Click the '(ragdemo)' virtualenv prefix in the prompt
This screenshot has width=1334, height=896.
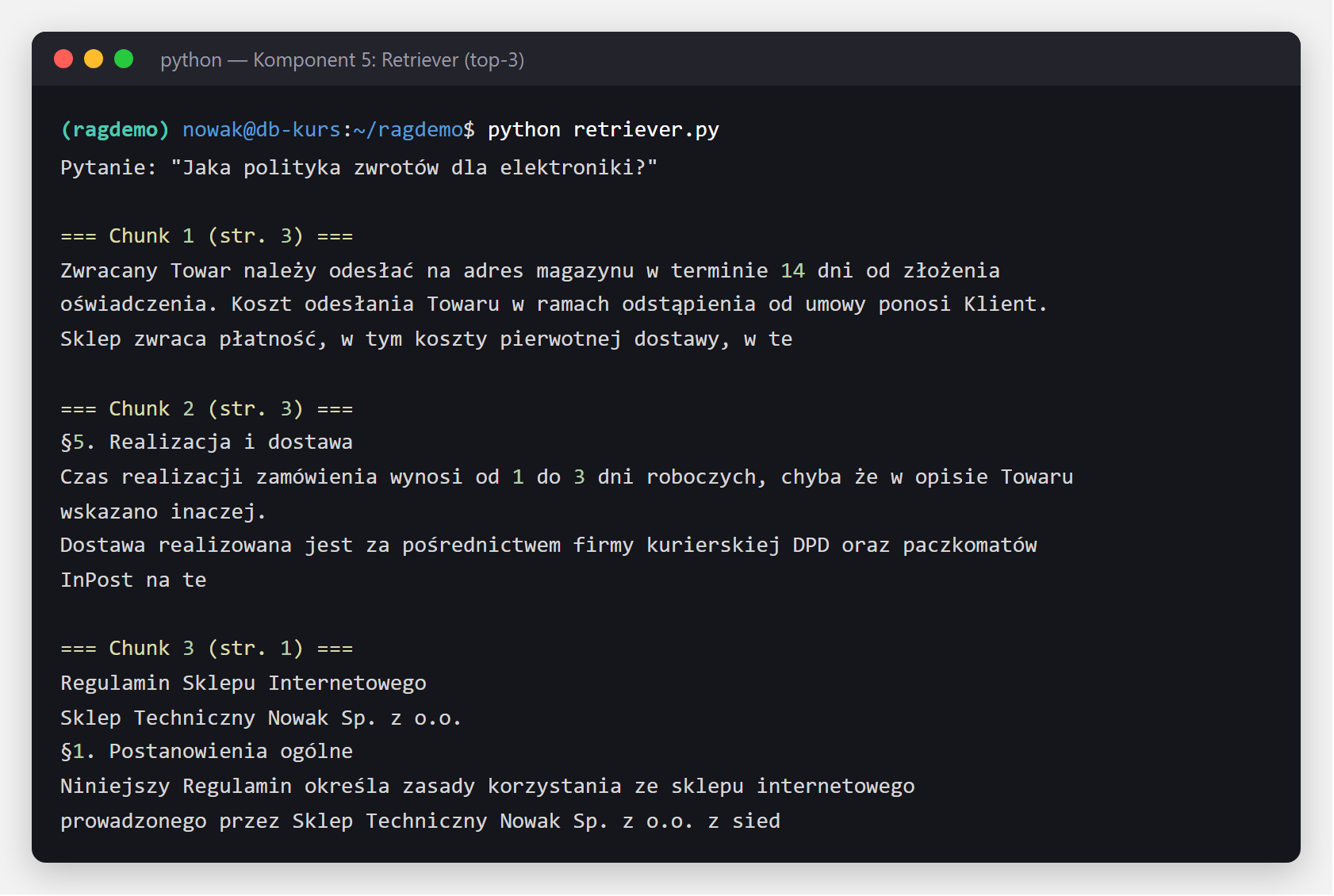tap(115, 129)
